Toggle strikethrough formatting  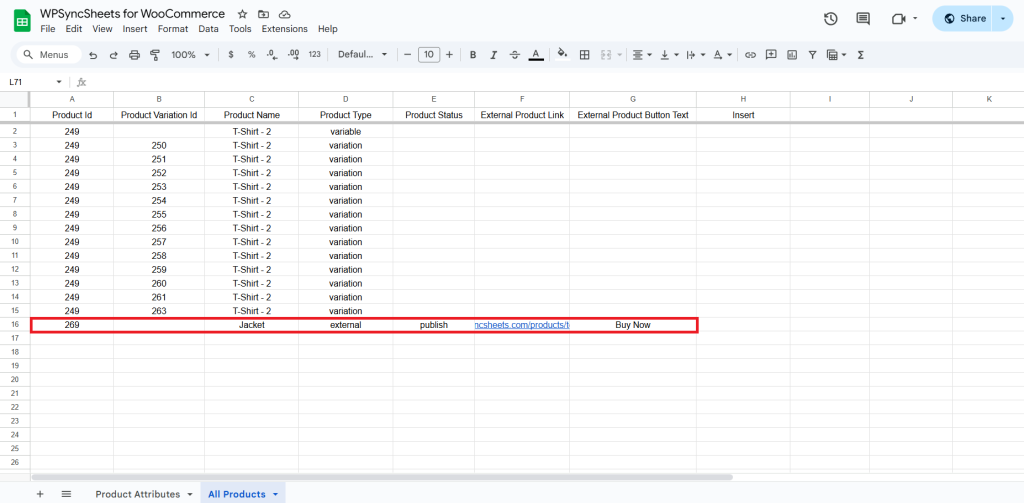click(515, 55)
